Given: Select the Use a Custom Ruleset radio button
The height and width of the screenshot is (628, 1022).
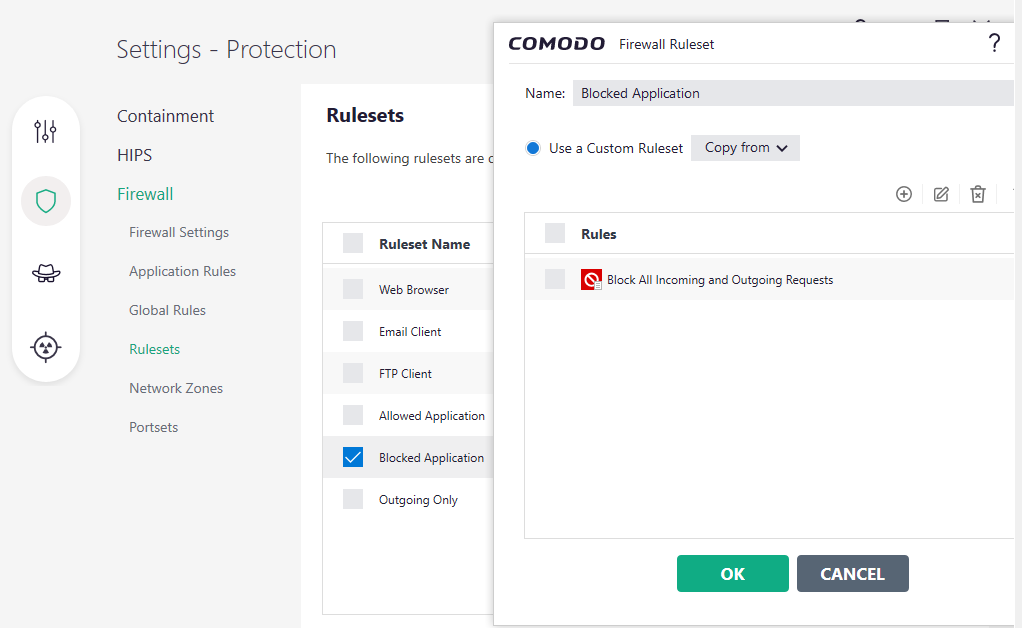Looking at the screenshot, I should 534,148.
